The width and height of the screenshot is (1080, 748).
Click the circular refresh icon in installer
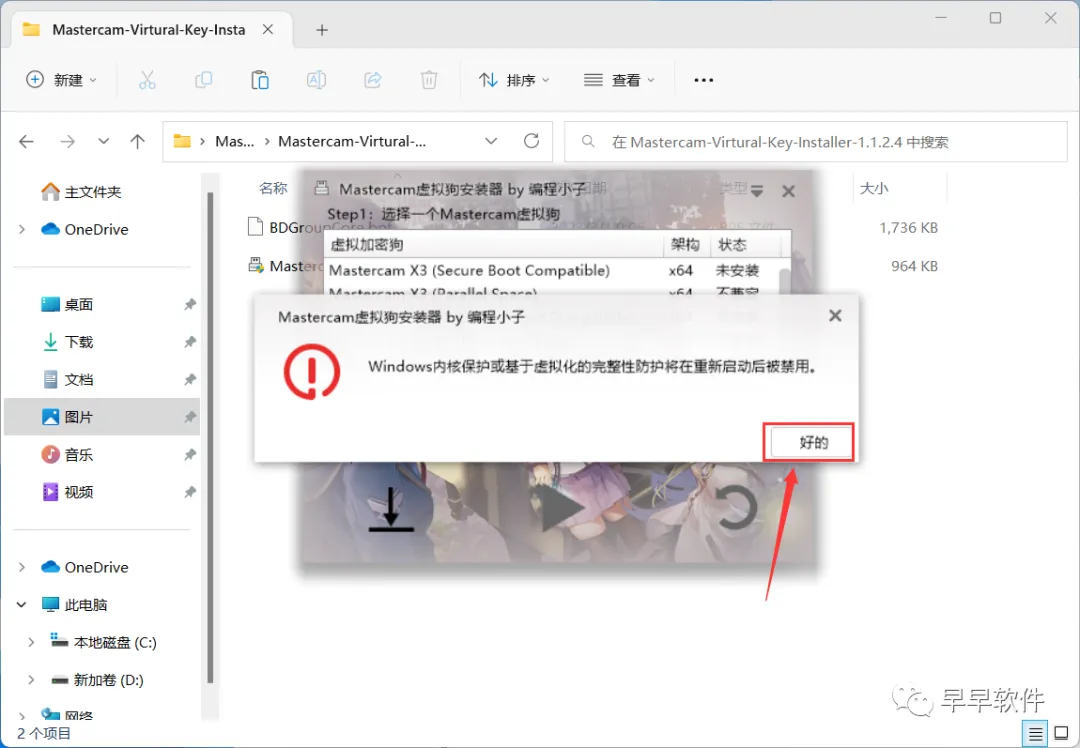pos(736,508)
